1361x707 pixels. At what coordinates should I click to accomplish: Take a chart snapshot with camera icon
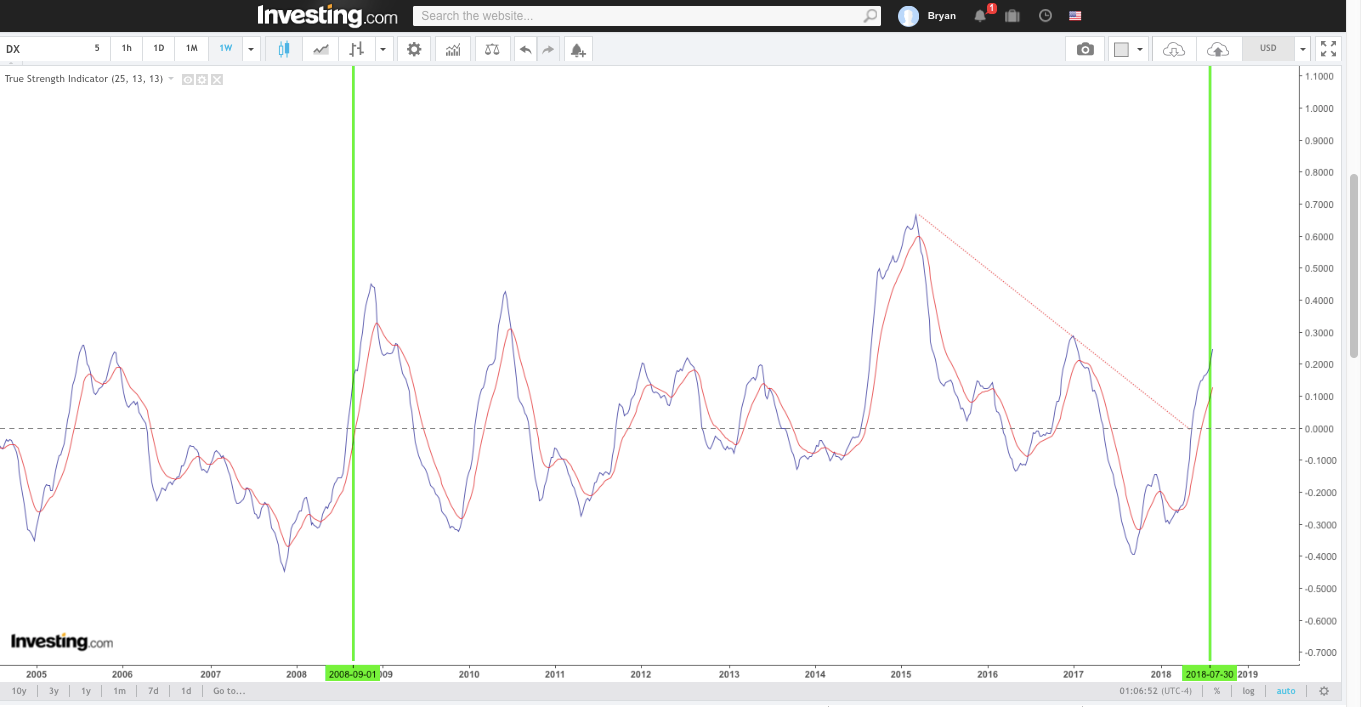[1085, 49]
